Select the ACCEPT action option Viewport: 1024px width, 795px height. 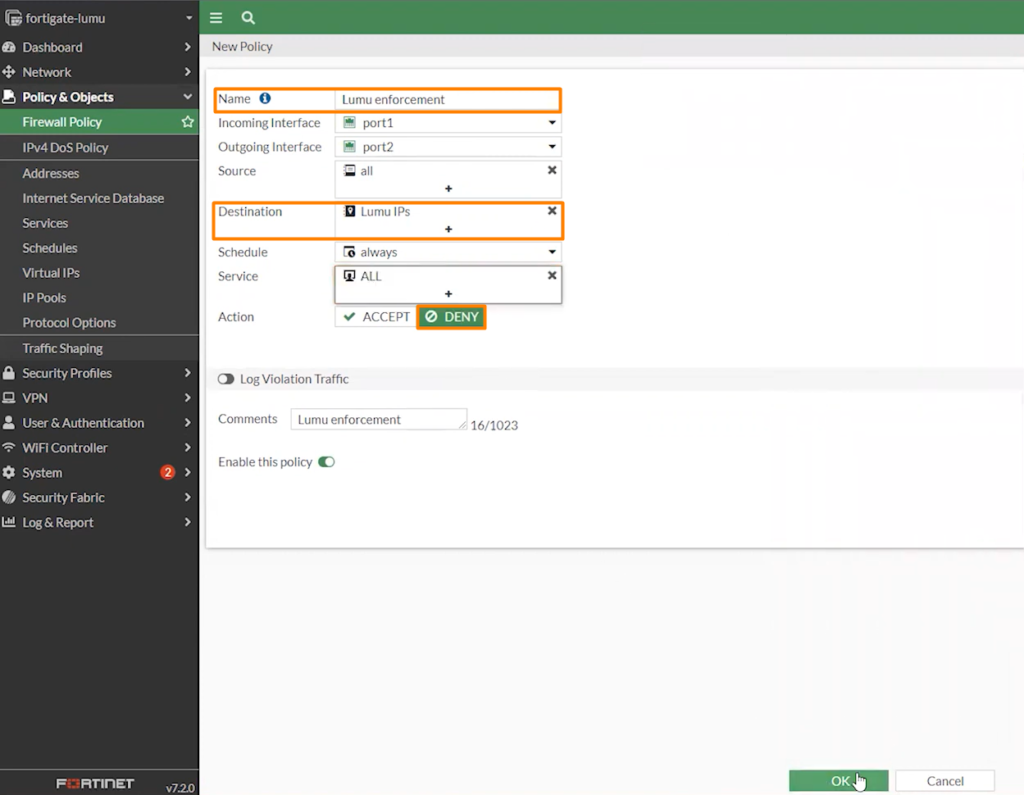pos(376,317)
